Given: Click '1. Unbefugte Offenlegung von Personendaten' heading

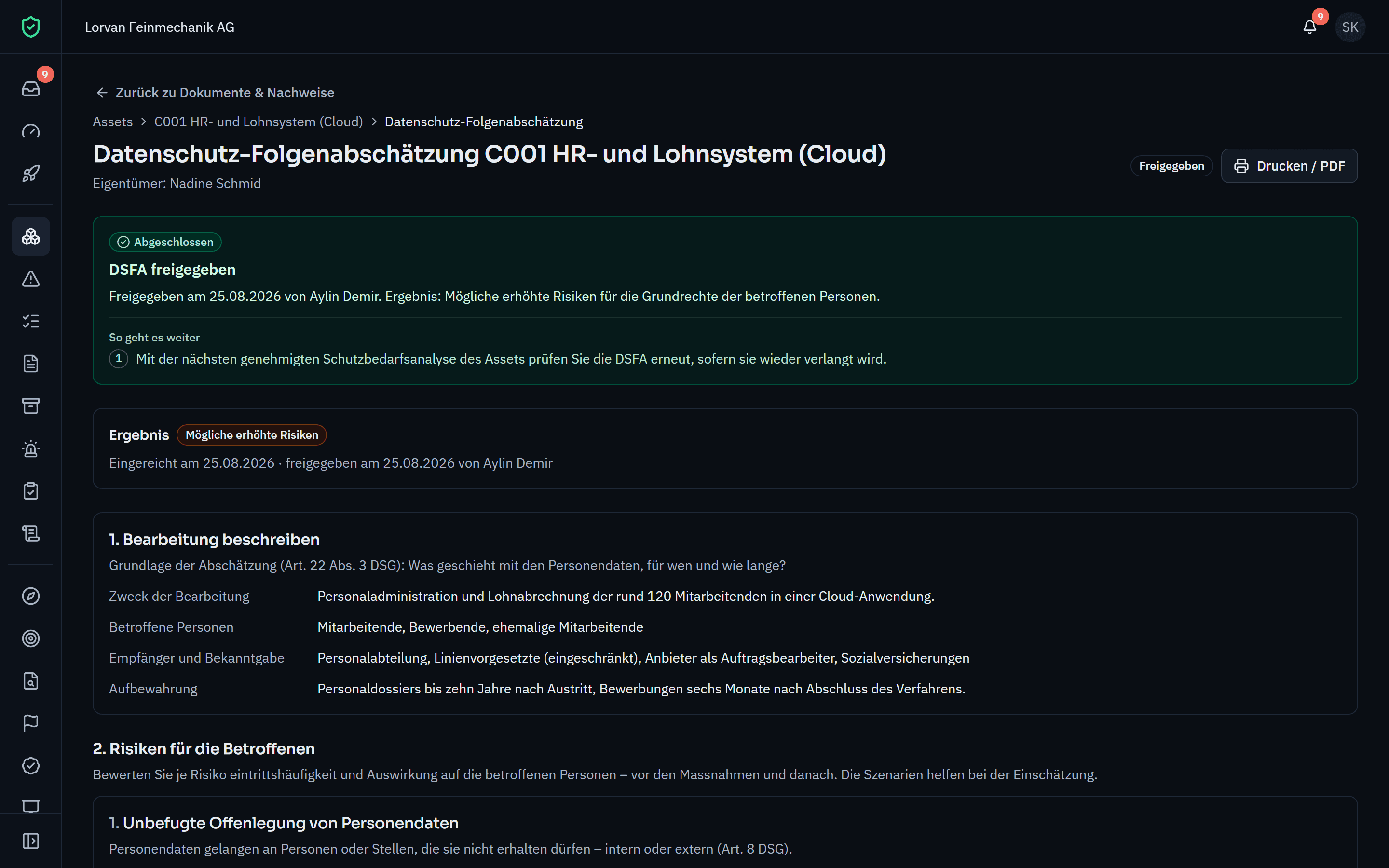Looking at the screenshot, I should click(284, 823).
